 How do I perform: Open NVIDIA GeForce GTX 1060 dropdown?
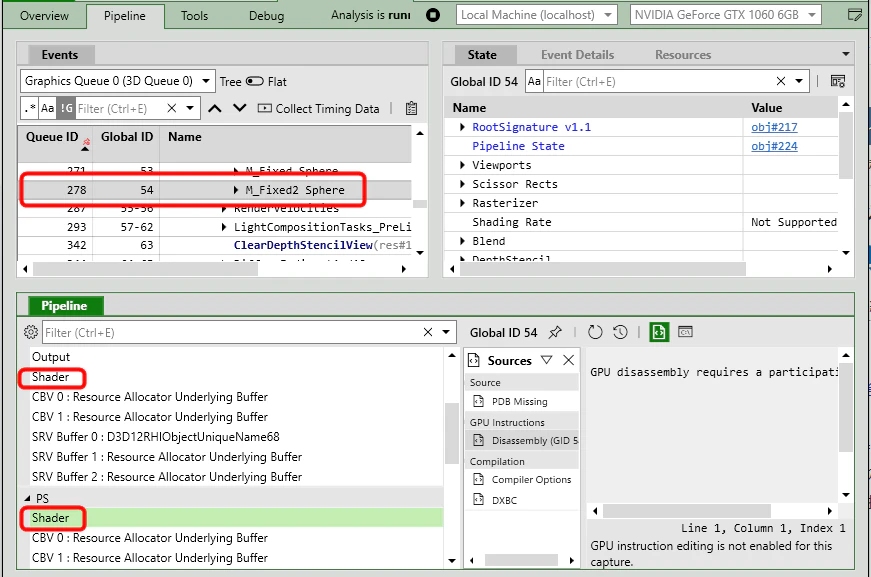[725, 15]
